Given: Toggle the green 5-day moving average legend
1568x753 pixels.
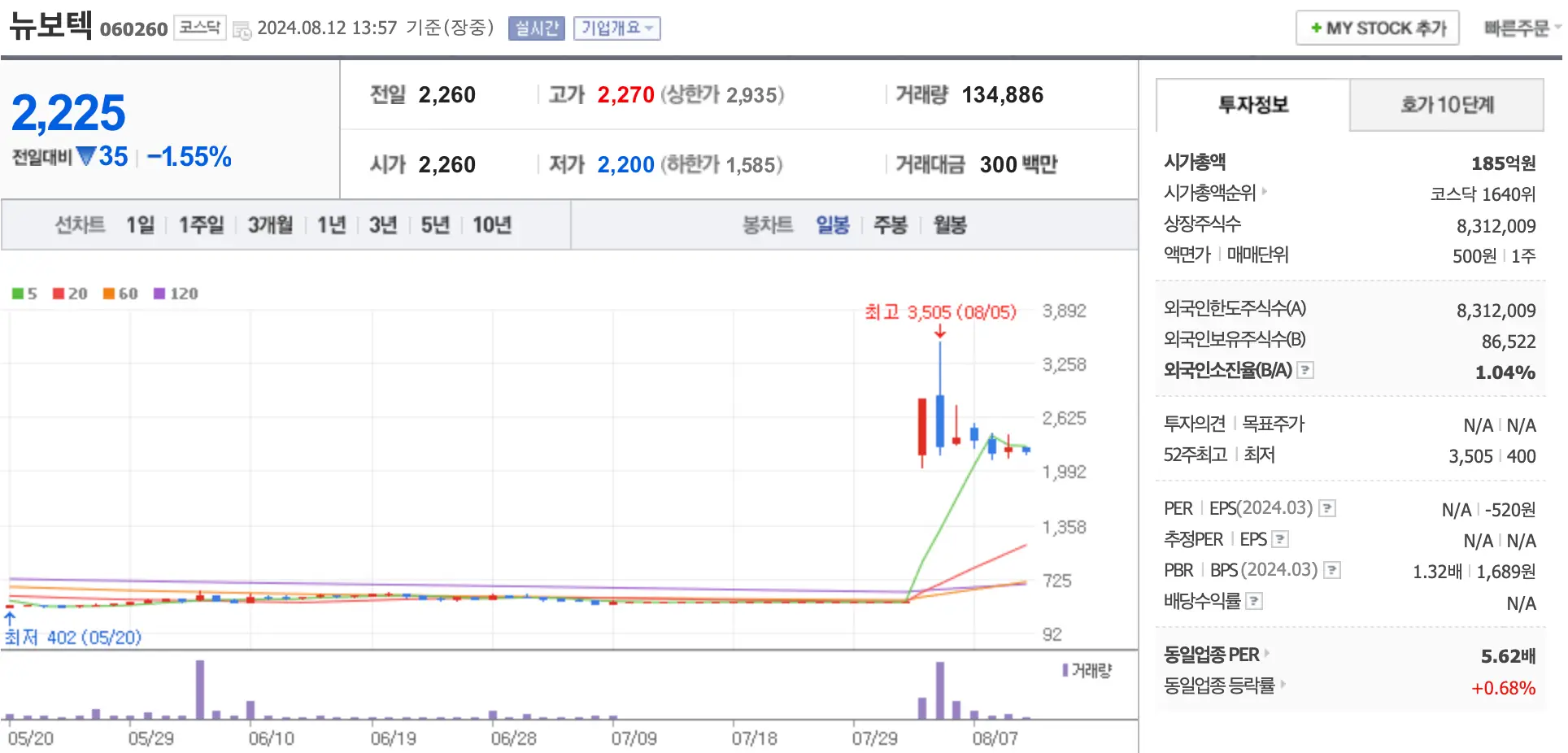Looking at the screenshot, I should (16, 294).
